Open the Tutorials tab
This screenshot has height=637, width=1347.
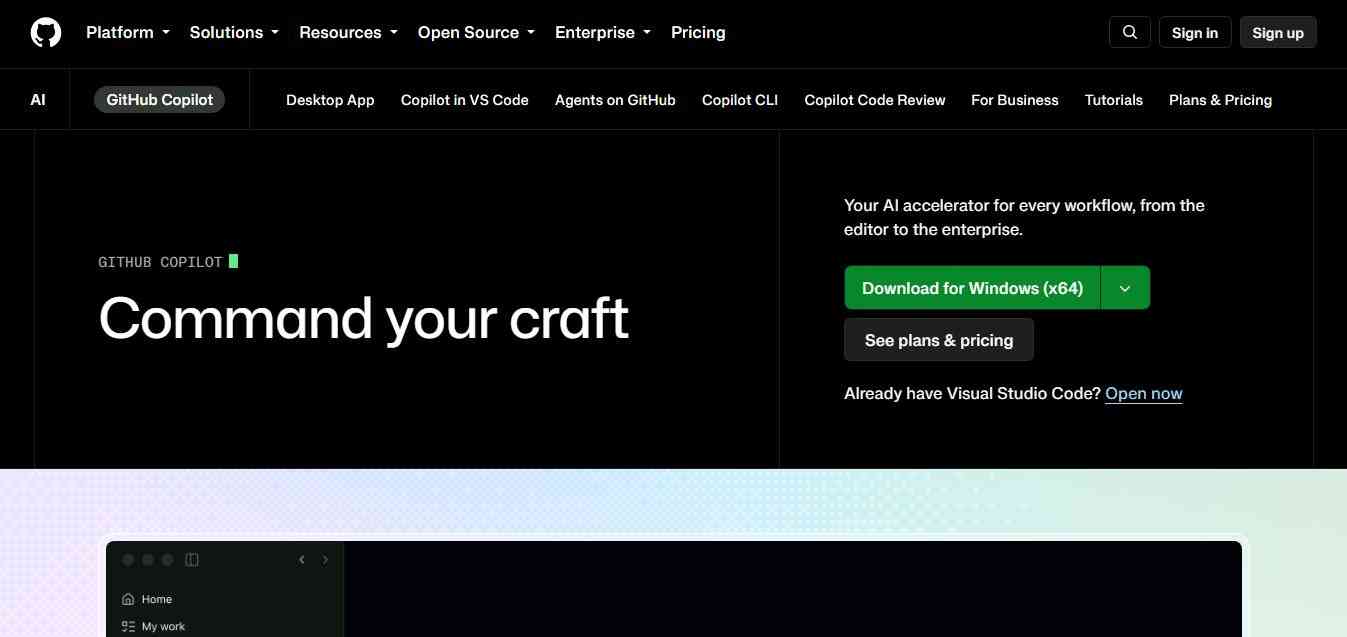click(x=1114, y=100)
